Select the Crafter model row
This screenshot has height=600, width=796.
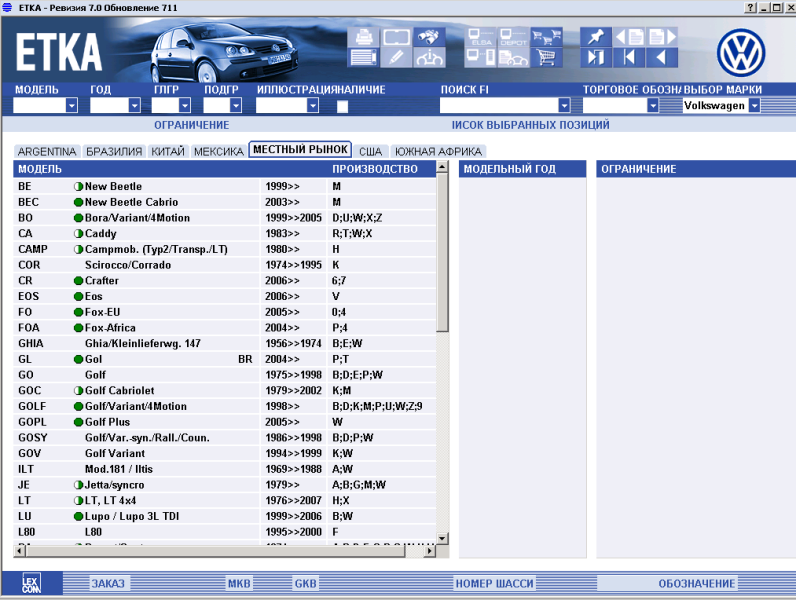click(224, 281)
